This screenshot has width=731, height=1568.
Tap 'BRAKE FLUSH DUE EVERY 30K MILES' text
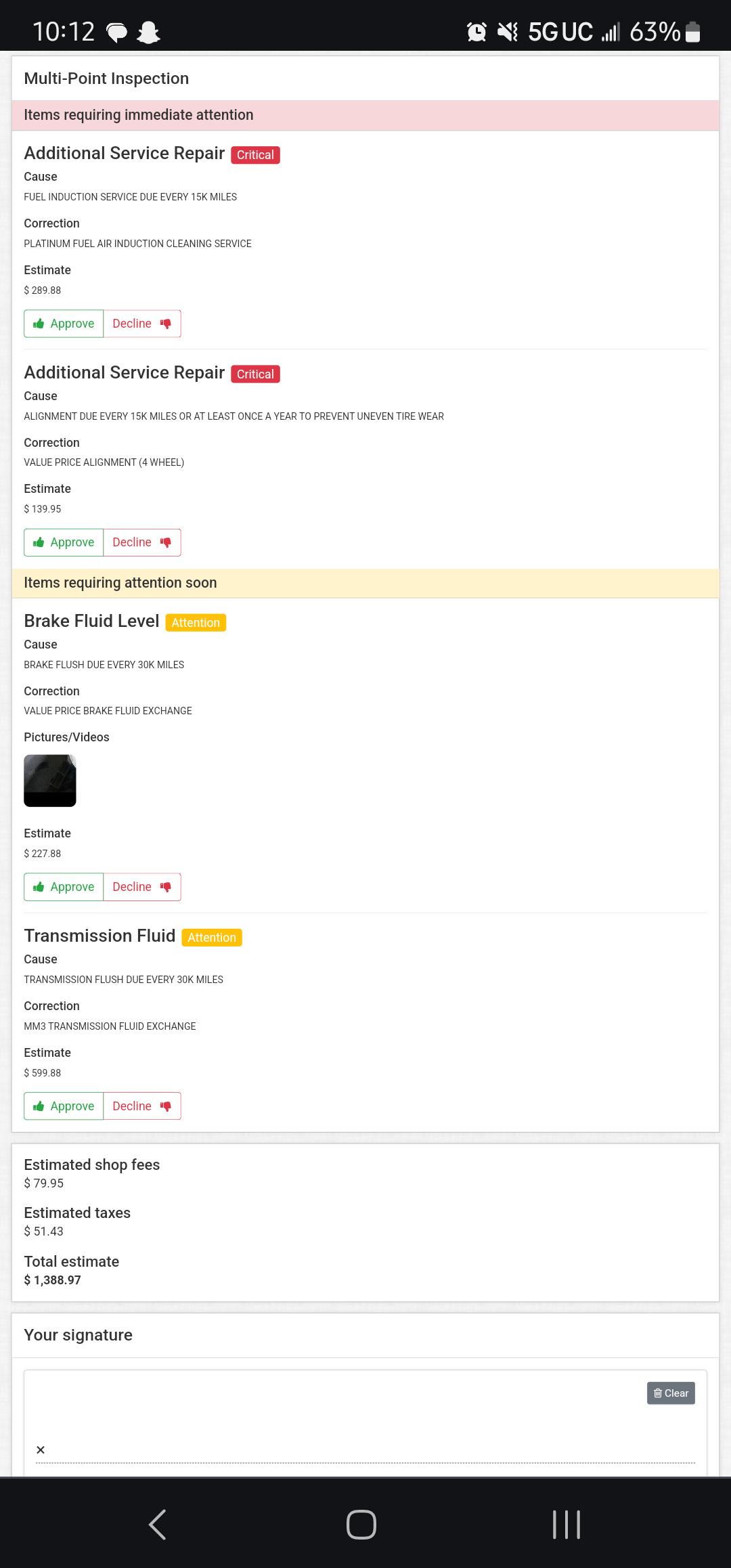104,665
